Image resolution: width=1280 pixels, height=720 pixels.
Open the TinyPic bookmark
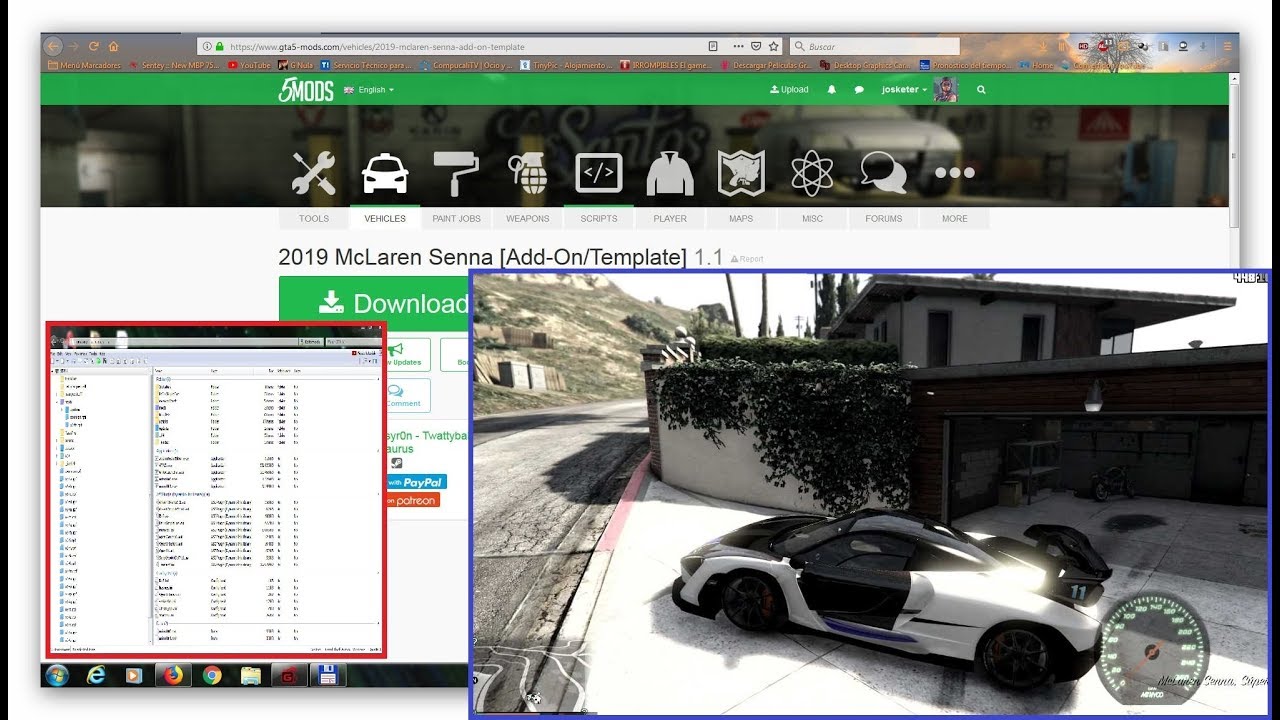click(565, 66)
